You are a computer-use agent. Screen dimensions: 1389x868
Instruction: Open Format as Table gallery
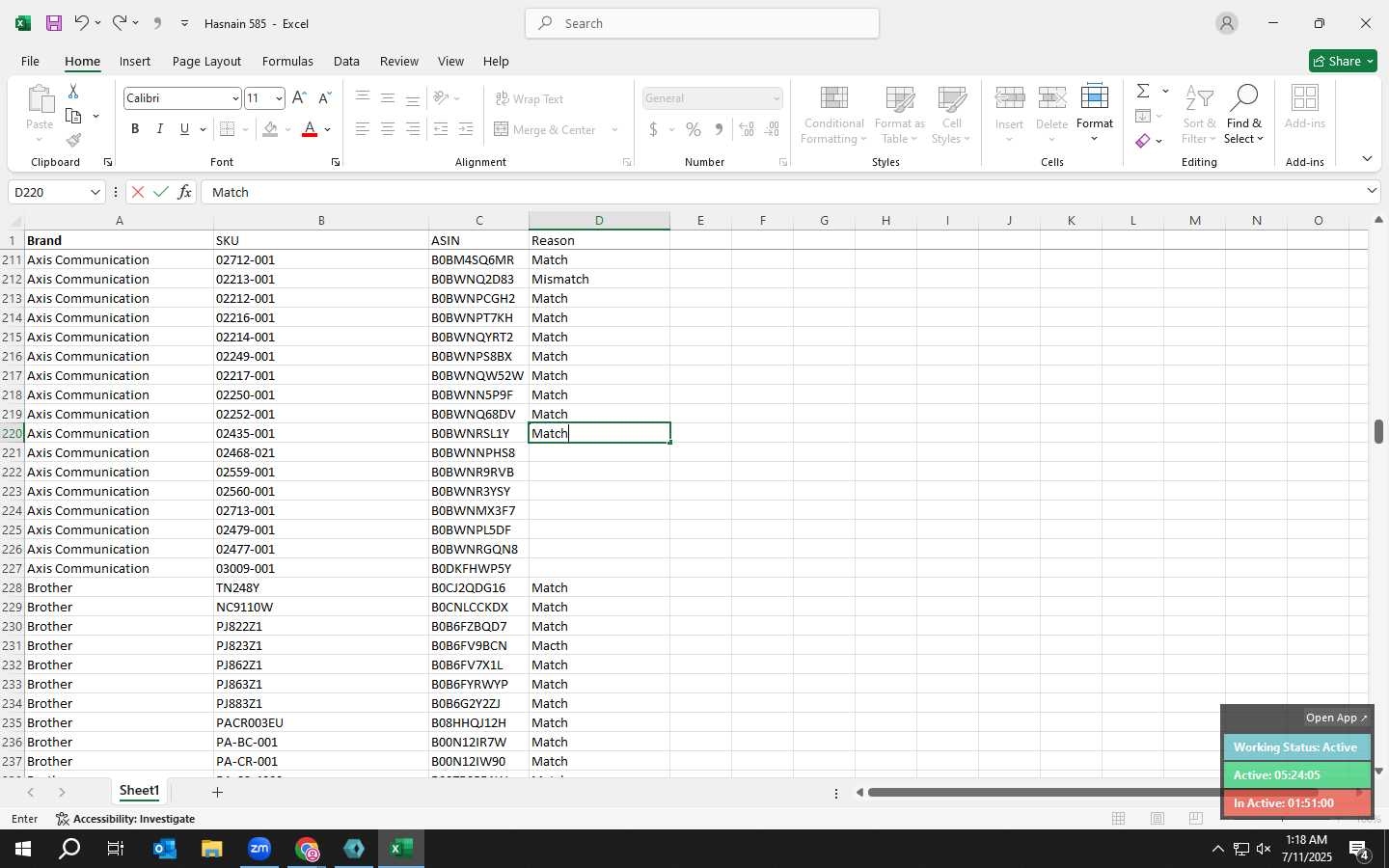click(x=900, y=116)
